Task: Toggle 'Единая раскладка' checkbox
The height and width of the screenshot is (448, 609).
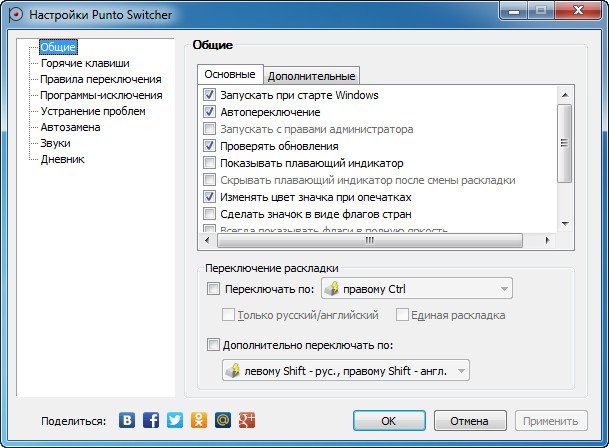Action: coord(402,314)
